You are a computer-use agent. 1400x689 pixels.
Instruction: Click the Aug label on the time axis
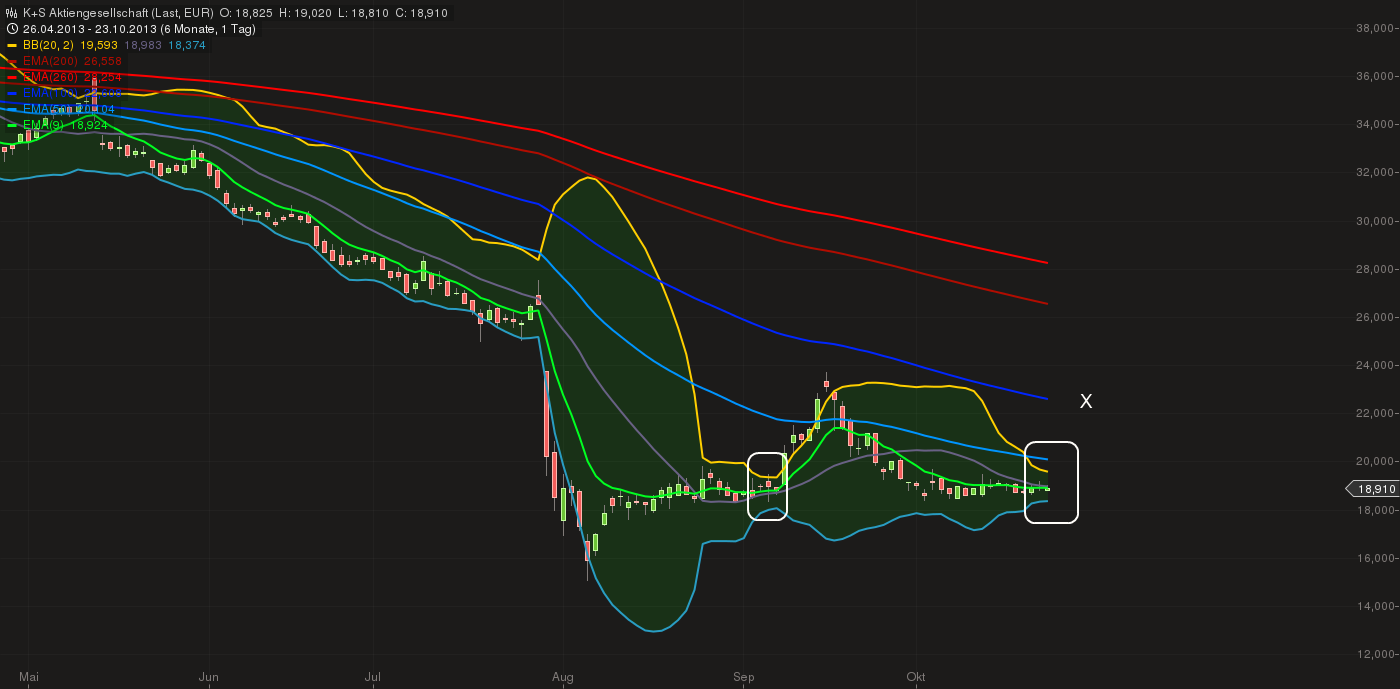coord(563,677)
